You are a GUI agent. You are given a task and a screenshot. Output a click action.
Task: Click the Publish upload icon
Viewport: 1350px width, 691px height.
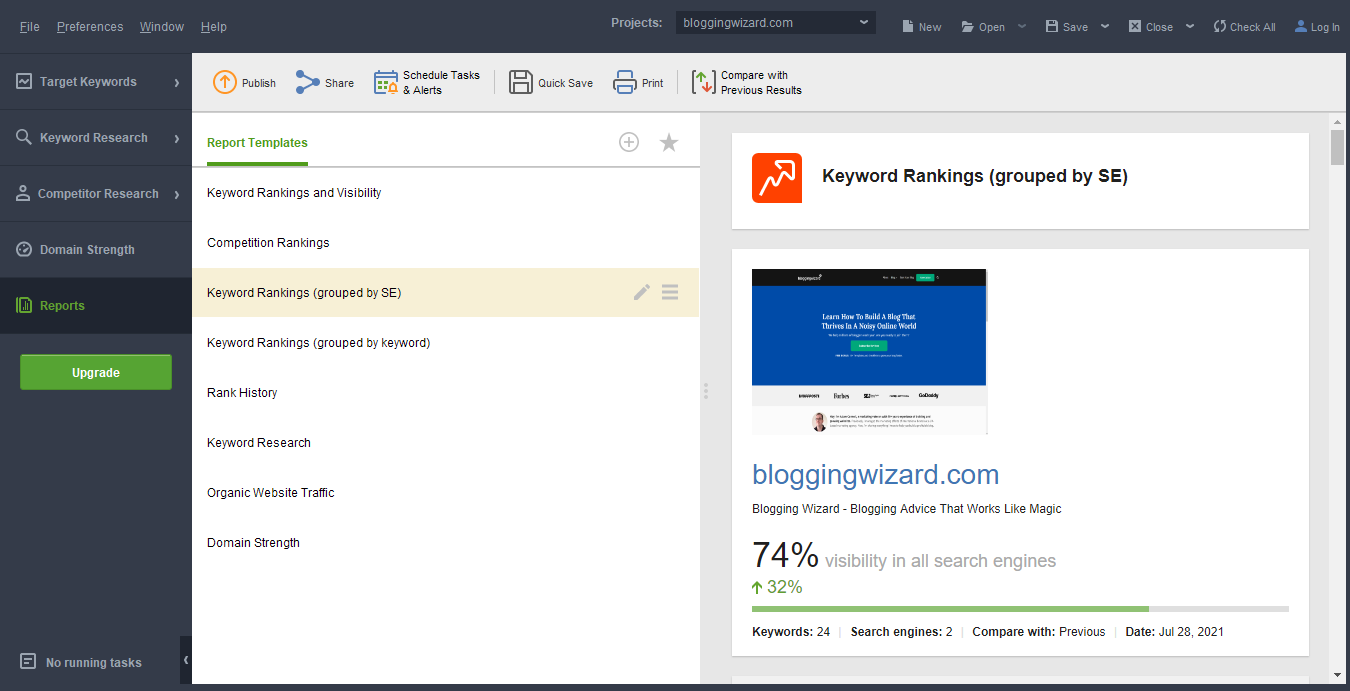pos(224,83)
